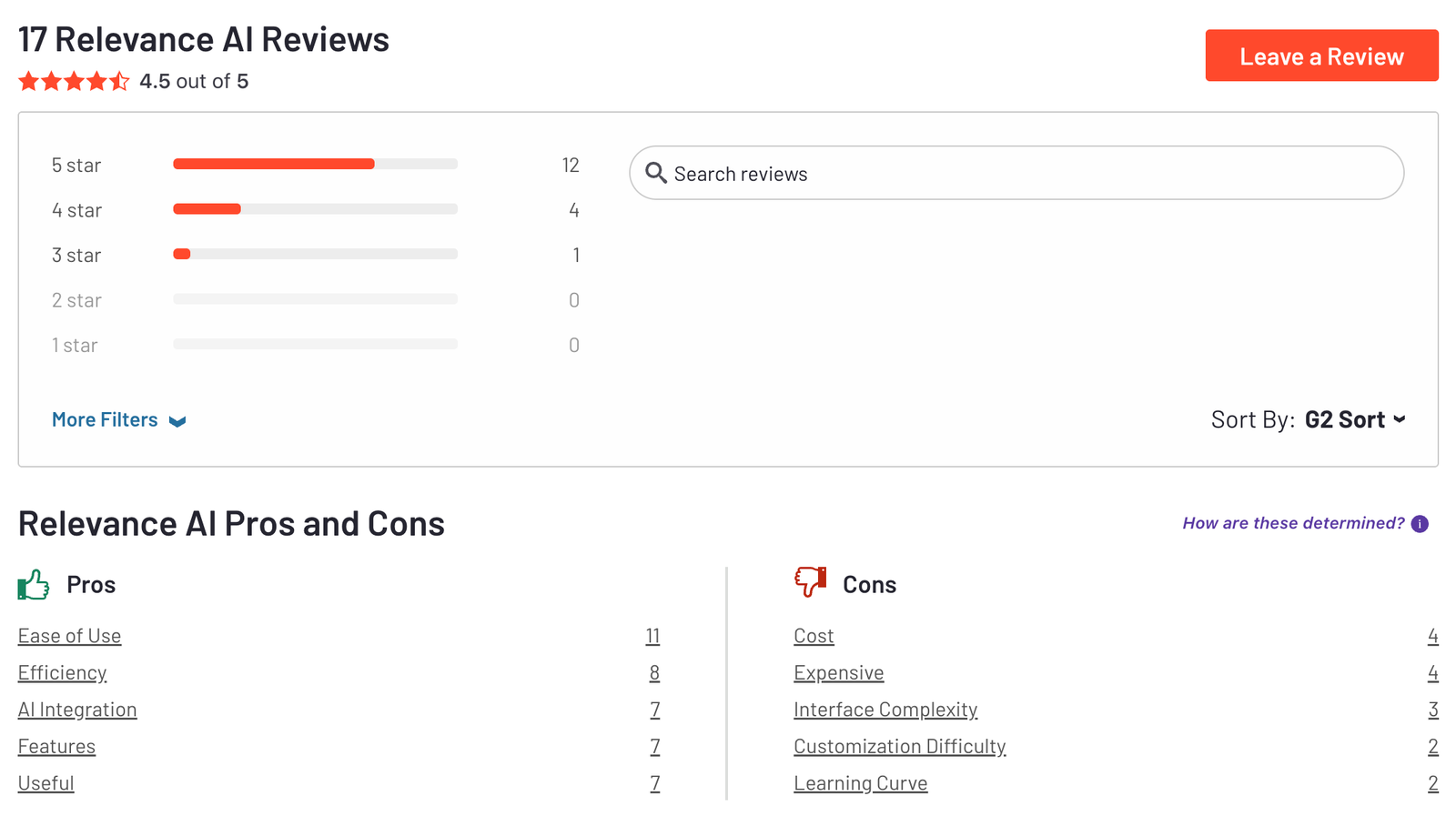
Task: Select the 3 star rating filter
Action: tap(315, 255)
